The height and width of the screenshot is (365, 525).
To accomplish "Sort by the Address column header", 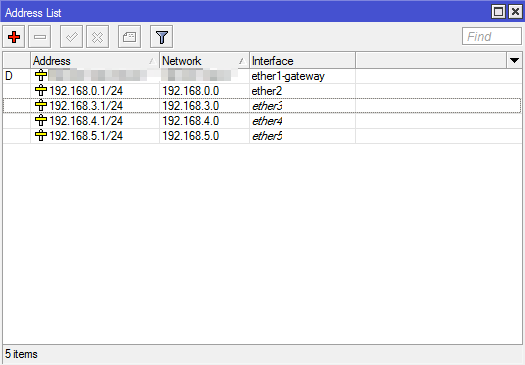I will [x=95, y=61].
